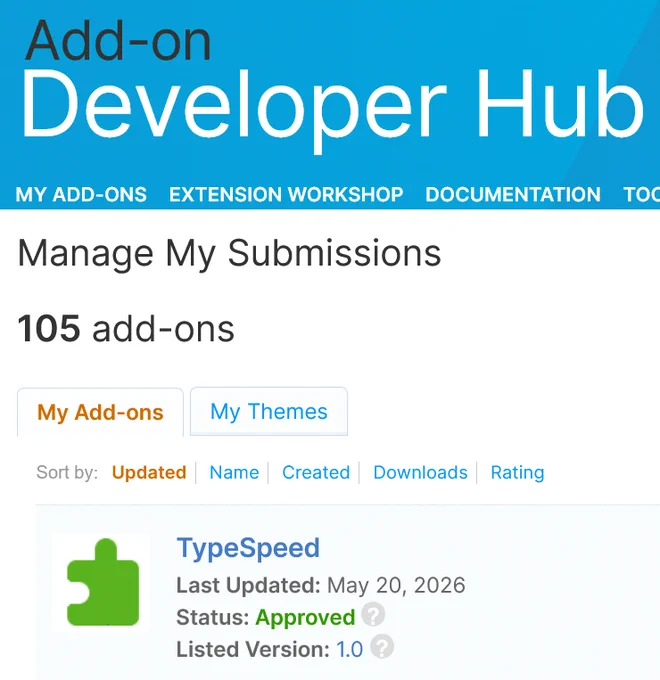This screenshot has height=680, width=660.
Task: Go to EXTENSION WORKSHOP in the navigation bar
Action: (x=286, y=194)
